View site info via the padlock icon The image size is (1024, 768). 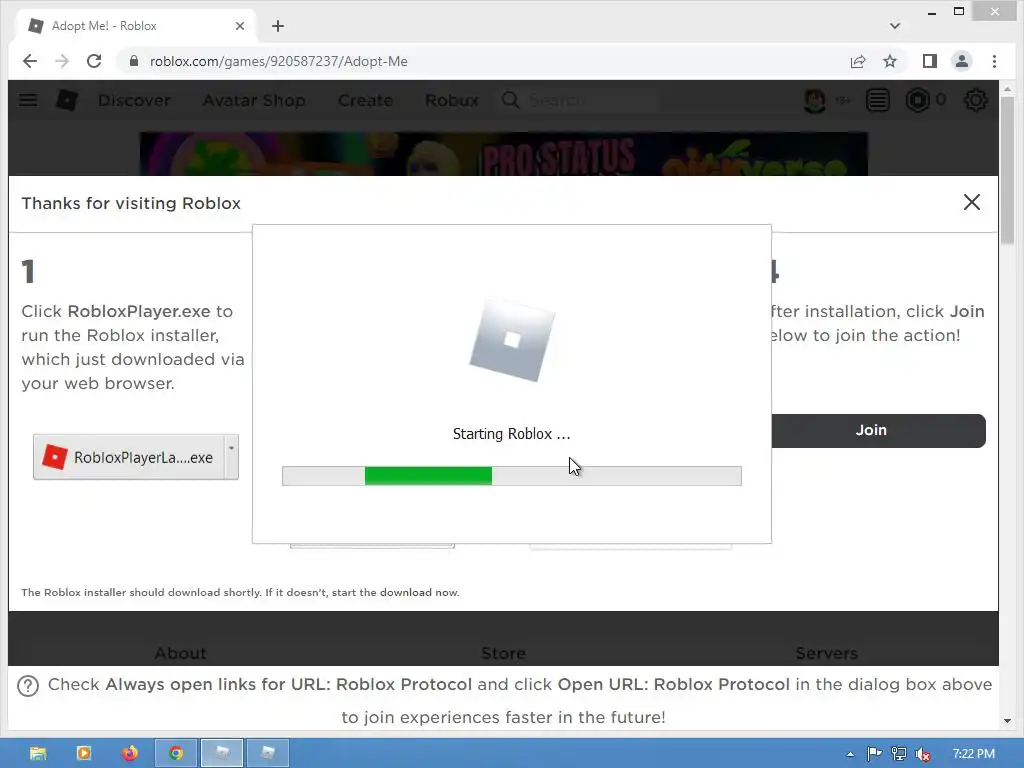134,61
